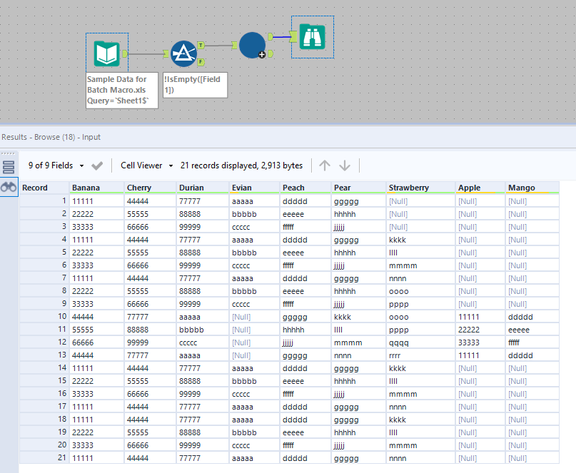Click the macro tool's upper output anchor
This screenshot has width=576, height=473.
tap(270, 37)
